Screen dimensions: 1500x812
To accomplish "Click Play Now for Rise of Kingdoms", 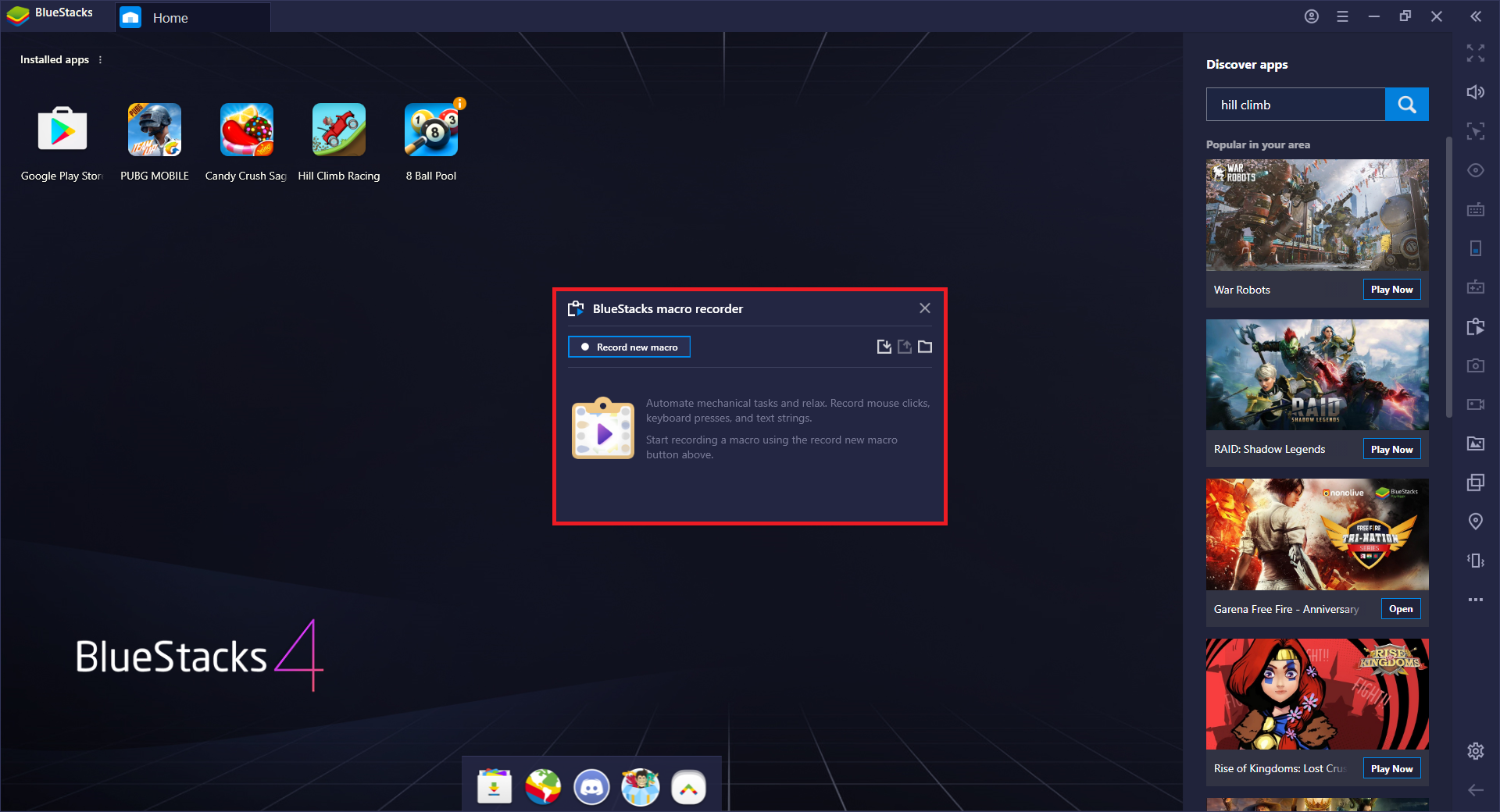I will click(1392, 769).
